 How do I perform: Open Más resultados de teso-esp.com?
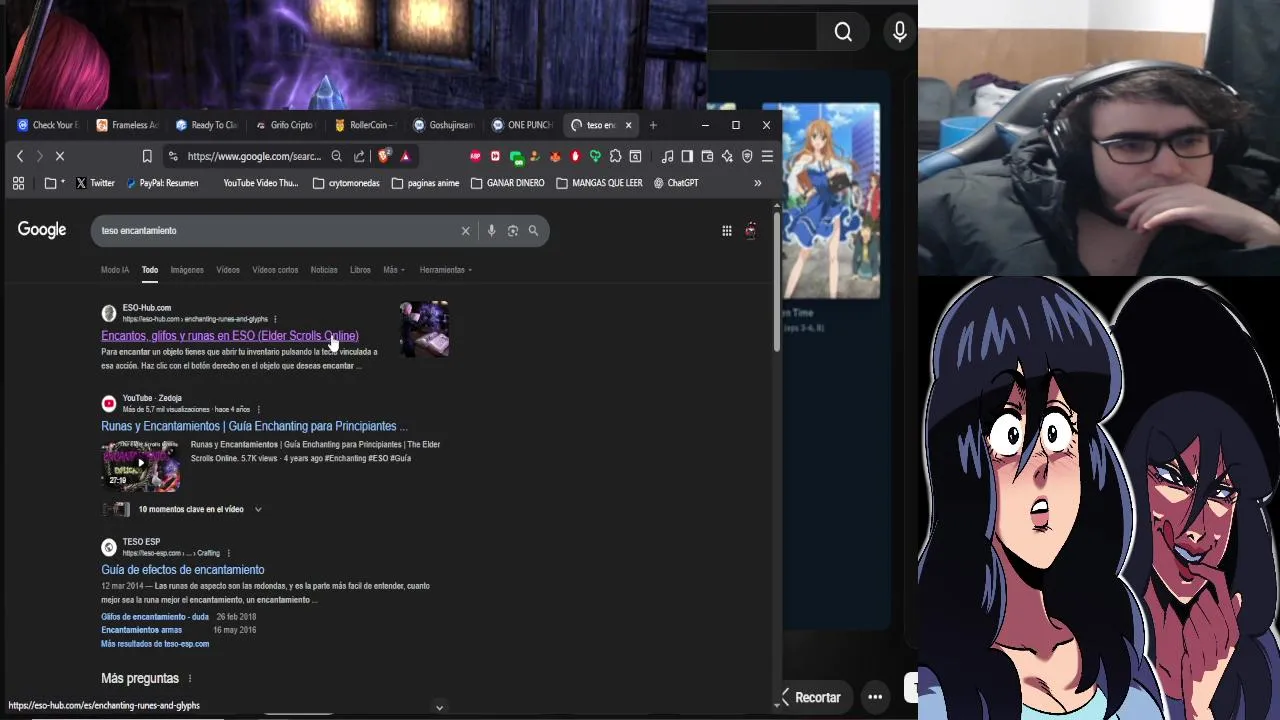coord(155,644)
